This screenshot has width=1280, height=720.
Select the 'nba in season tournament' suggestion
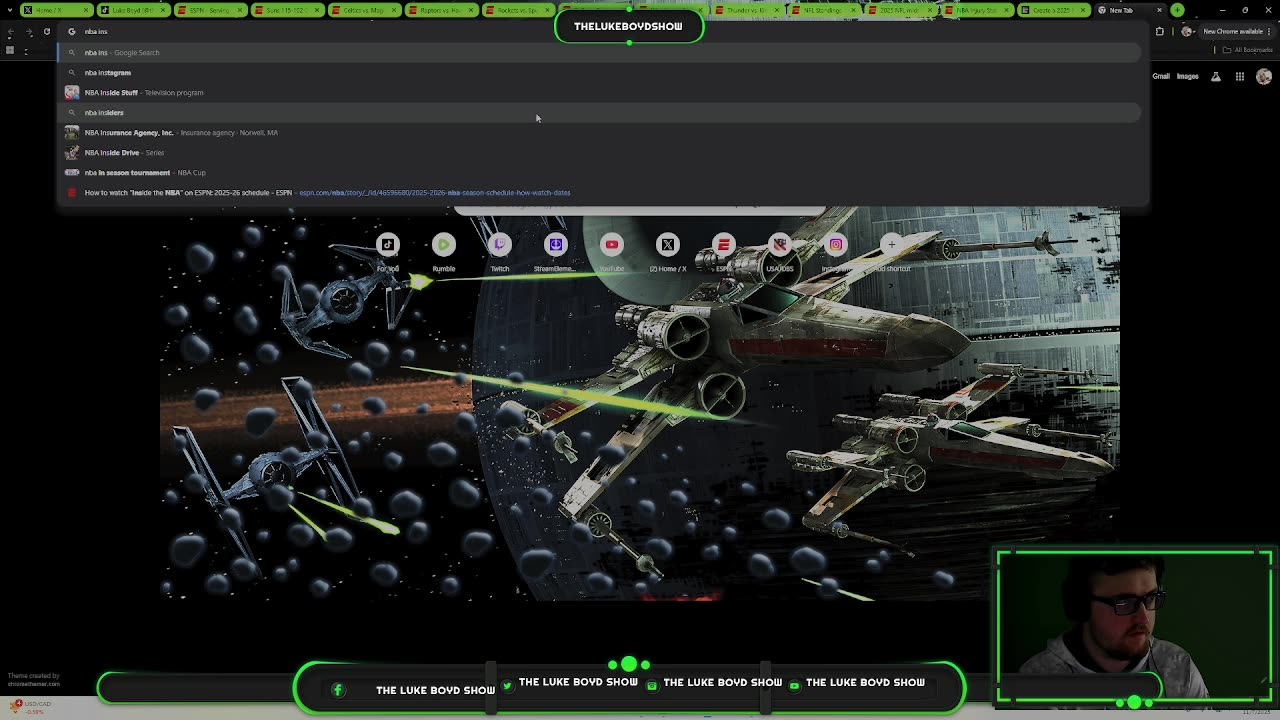point(600,172)
